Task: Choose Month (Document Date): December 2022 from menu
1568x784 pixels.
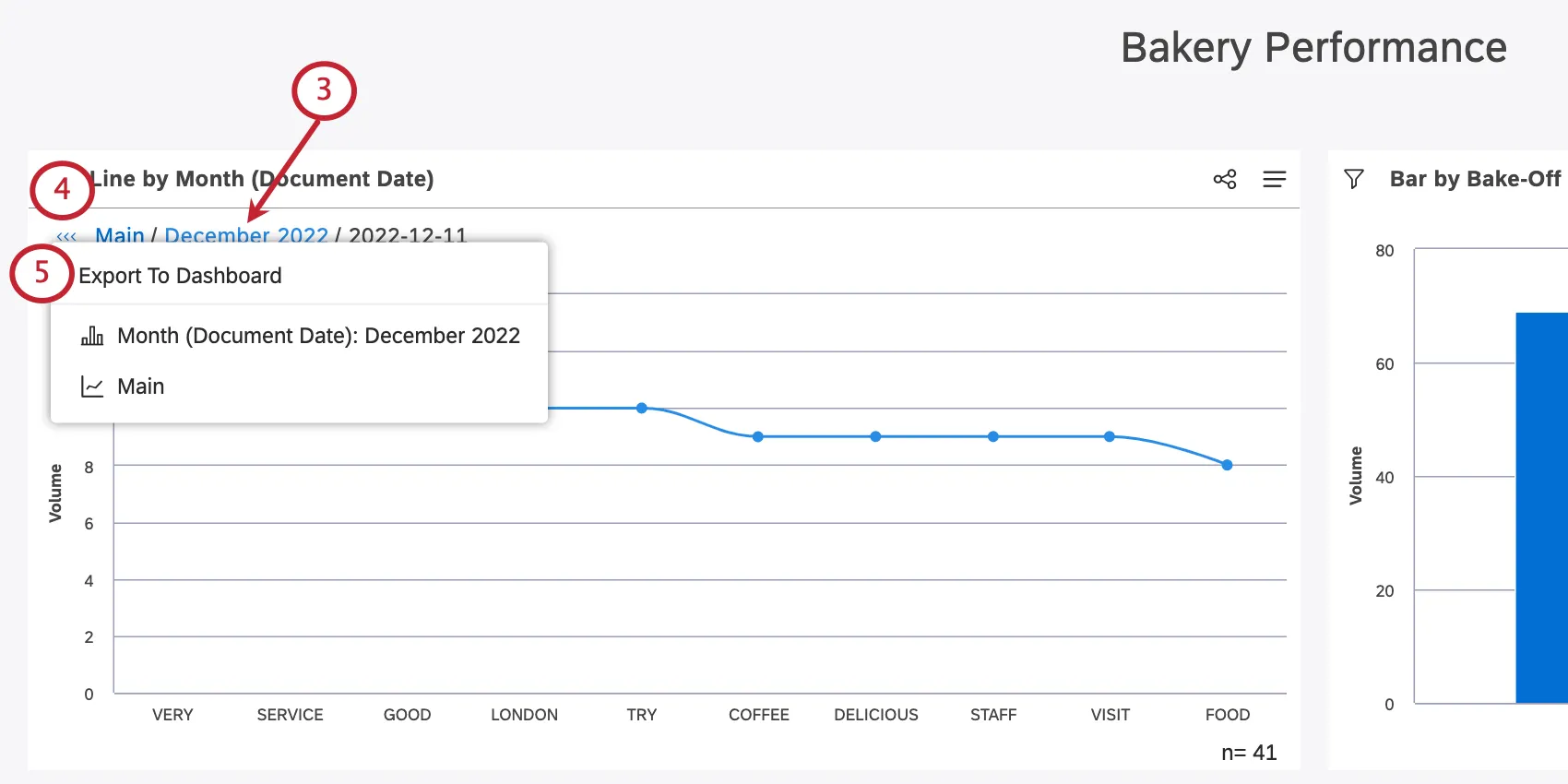Action: [318, 336]
